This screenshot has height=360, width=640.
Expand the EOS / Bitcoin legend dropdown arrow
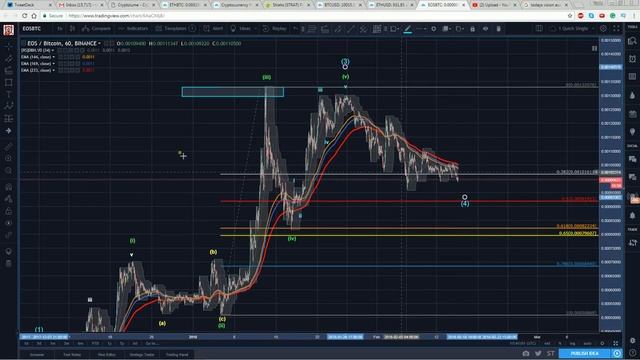click(x=99, y=43)
